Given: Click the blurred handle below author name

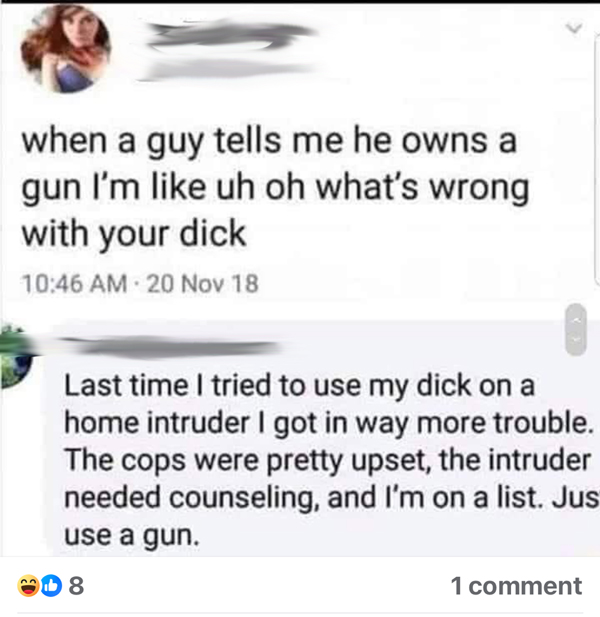Looking at the screenshot, I should coord(230,71).
